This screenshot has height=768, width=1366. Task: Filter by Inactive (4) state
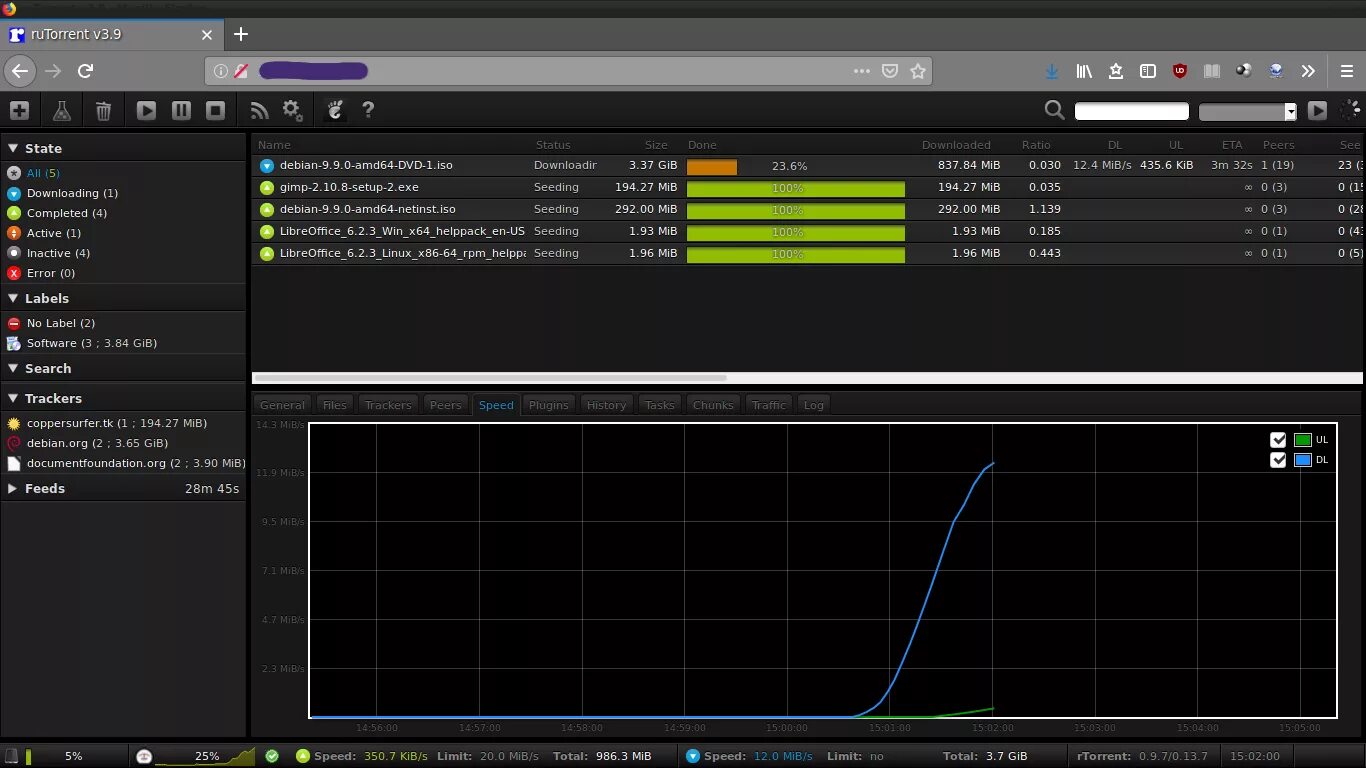[x=123, y=253]
